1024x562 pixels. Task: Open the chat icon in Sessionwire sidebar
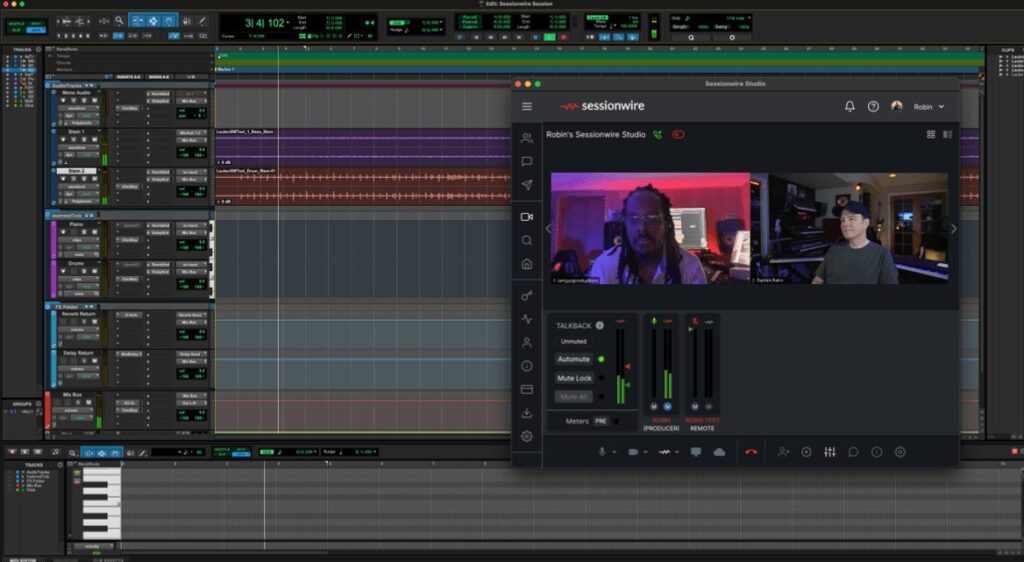(x=527, y=162)
